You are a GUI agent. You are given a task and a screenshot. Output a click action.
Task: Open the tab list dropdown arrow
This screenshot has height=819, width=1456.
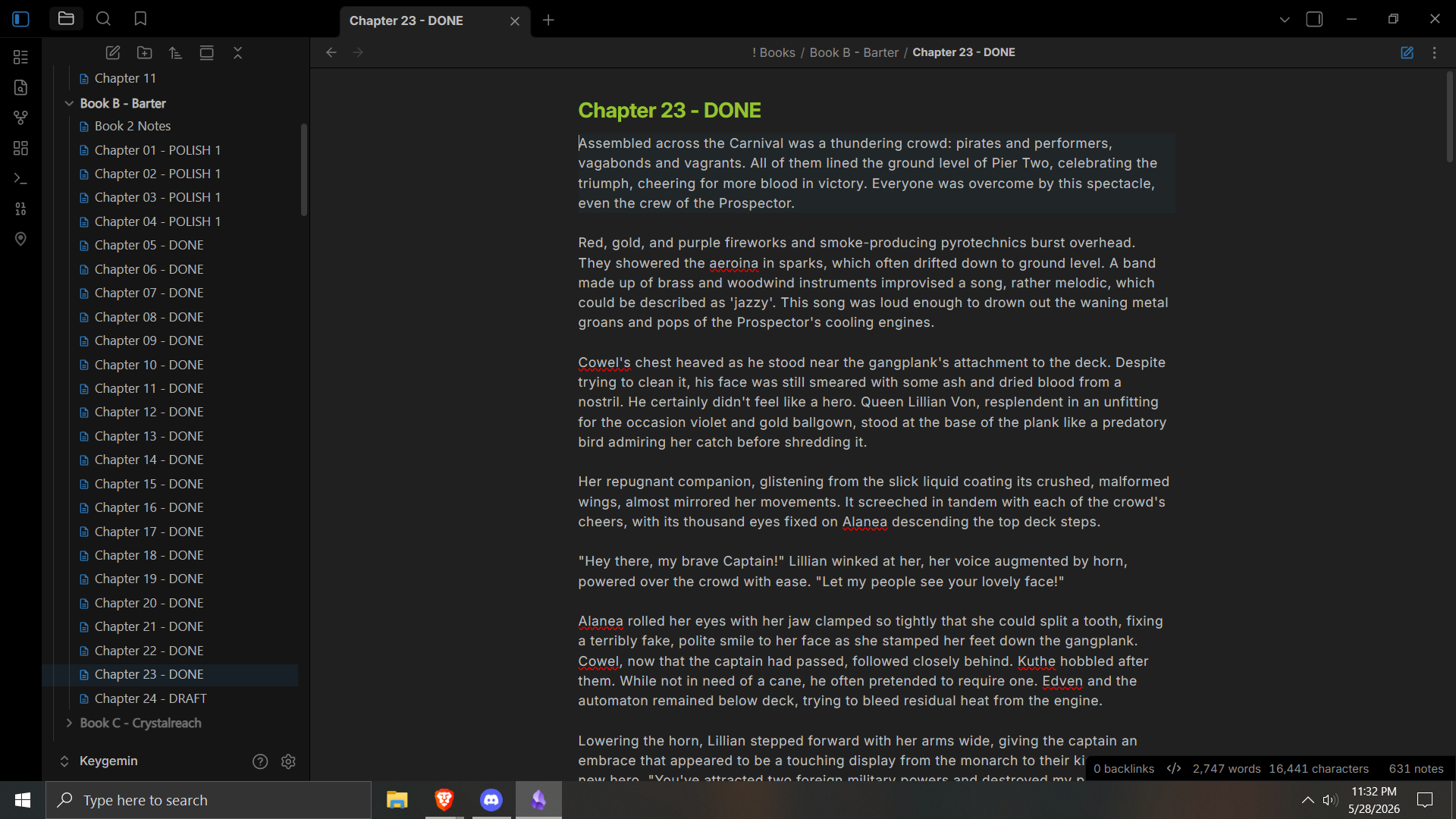point(1285,20)
